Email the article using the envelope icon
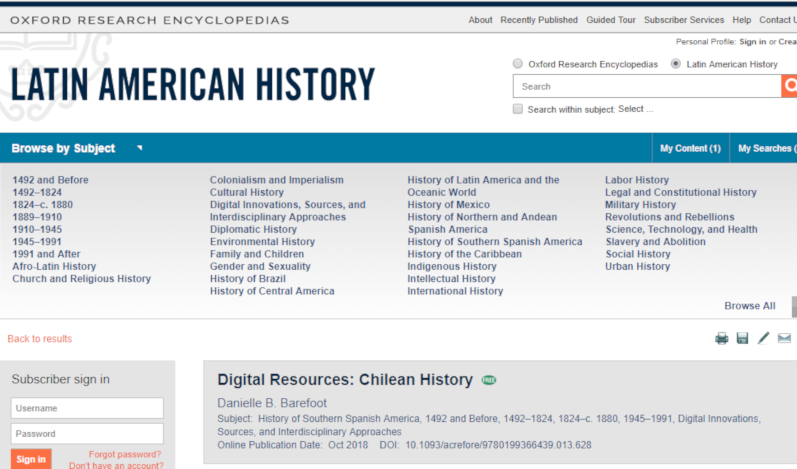 (784, 338)
